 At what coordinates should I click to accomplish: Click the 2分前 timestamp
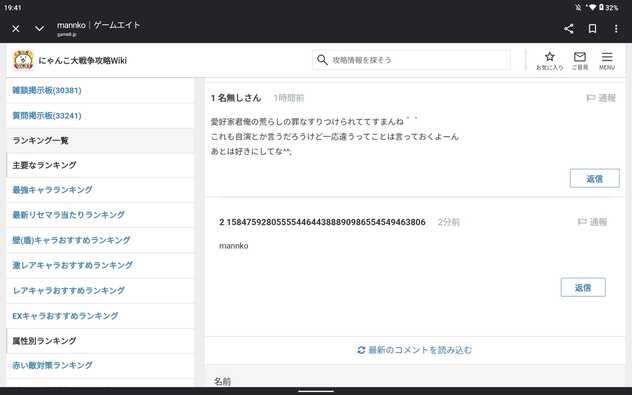[x=449, y=222]
